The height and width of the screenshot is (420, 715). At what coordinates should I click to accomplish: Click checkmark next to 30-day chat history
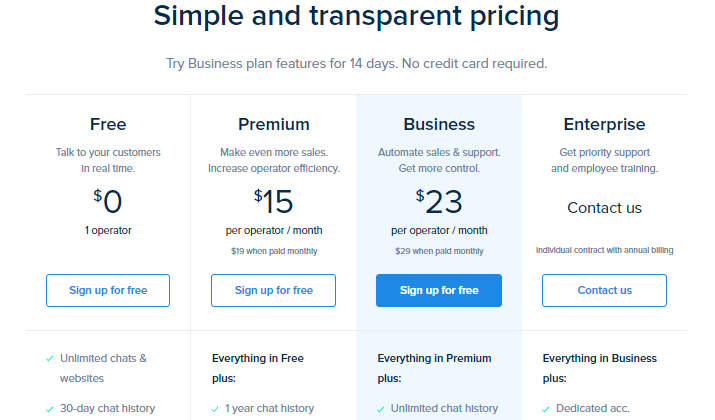[50, 409]
